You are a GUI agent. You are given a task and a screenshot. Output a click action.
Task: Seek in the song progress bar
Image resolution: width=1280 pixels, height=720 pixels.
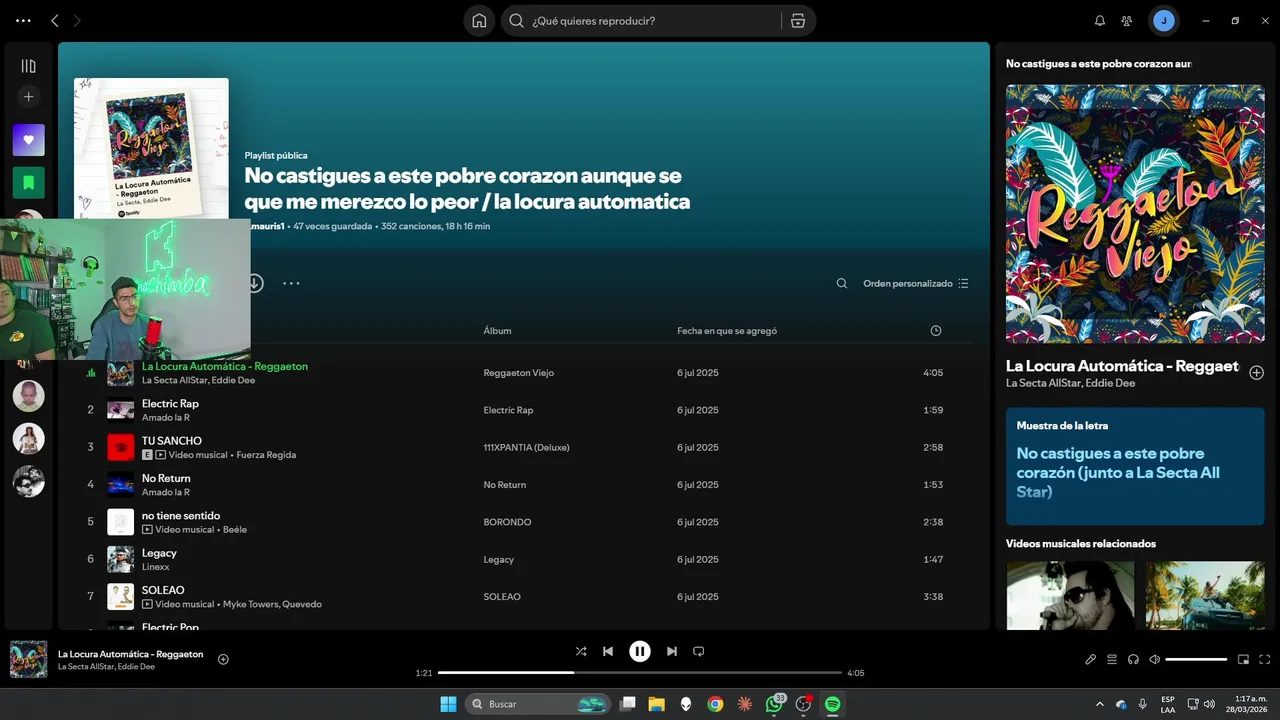coord(640,673)
